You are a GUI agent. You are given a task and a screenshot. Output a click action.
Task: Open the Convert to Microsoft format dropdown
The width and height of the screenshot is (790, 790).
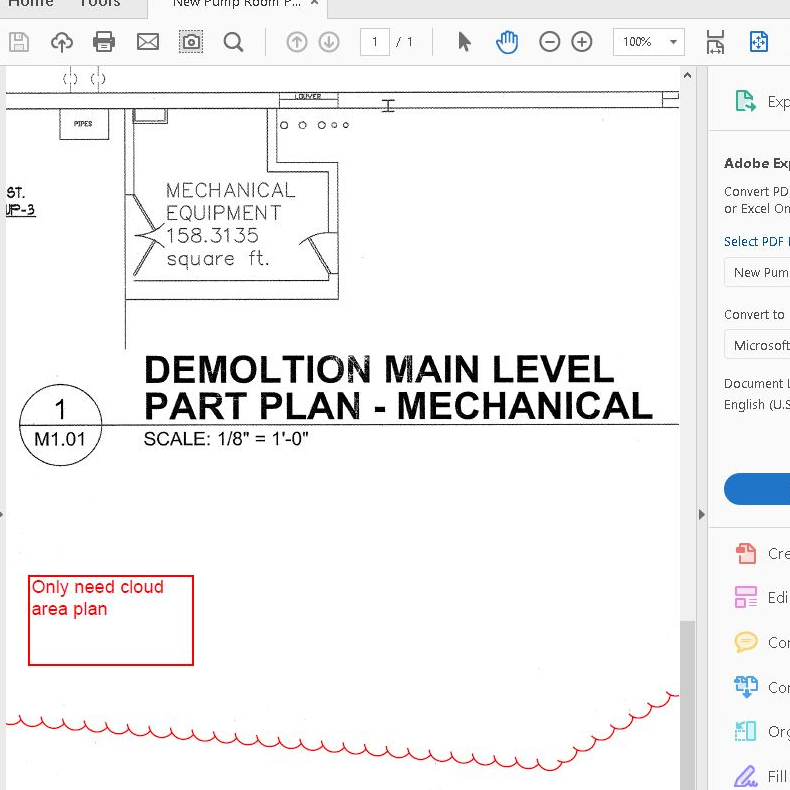(758, 345)
